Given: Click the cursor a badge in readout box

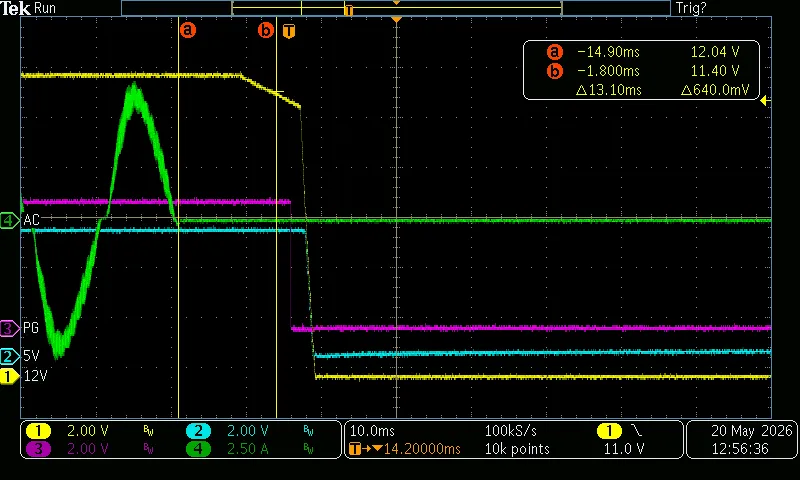Looking at the screenshot, I should click(x=555, y=52).
